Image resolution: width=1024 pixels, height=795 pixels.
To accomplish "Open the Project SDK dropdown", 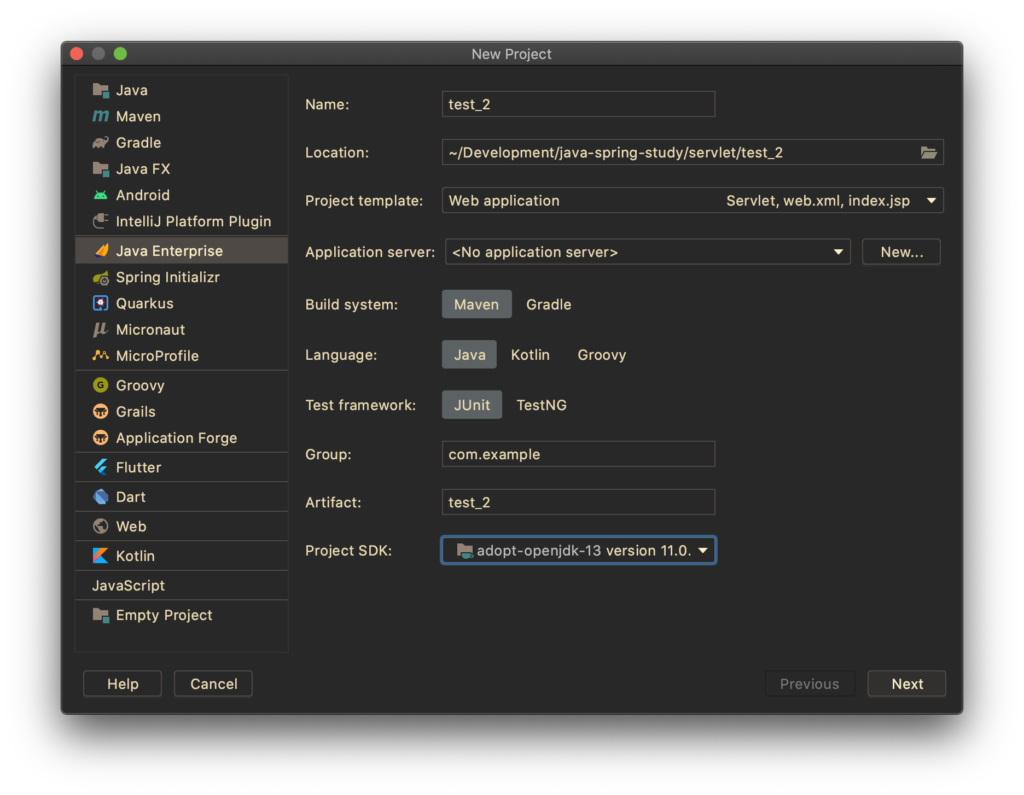I will (x=703, y=551).
